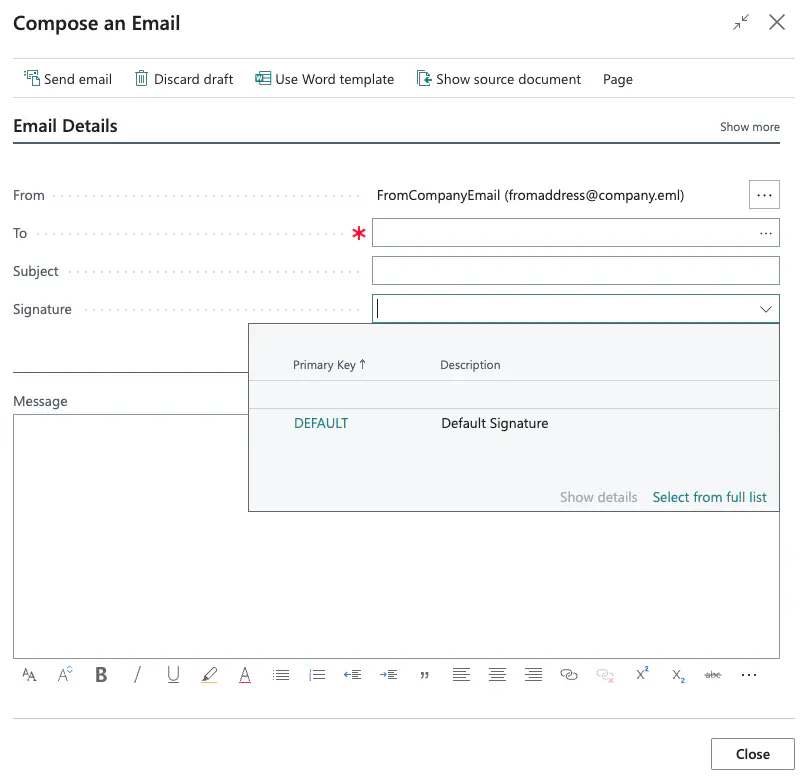Discard the email draft
The width and height of the screenshot is (804, 777).
click(x=184, y=79)
